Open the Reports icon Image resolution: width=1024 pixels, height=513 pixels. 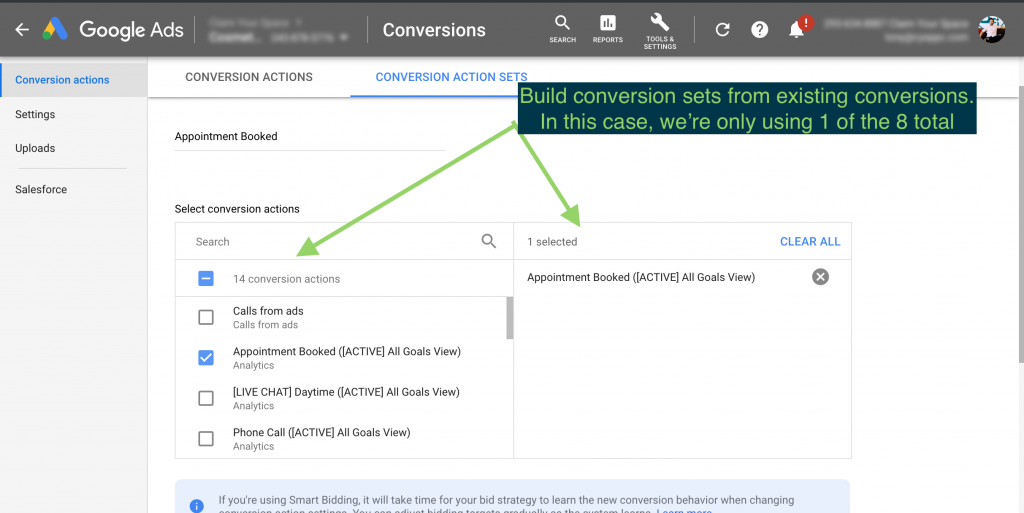pos(607,28)
